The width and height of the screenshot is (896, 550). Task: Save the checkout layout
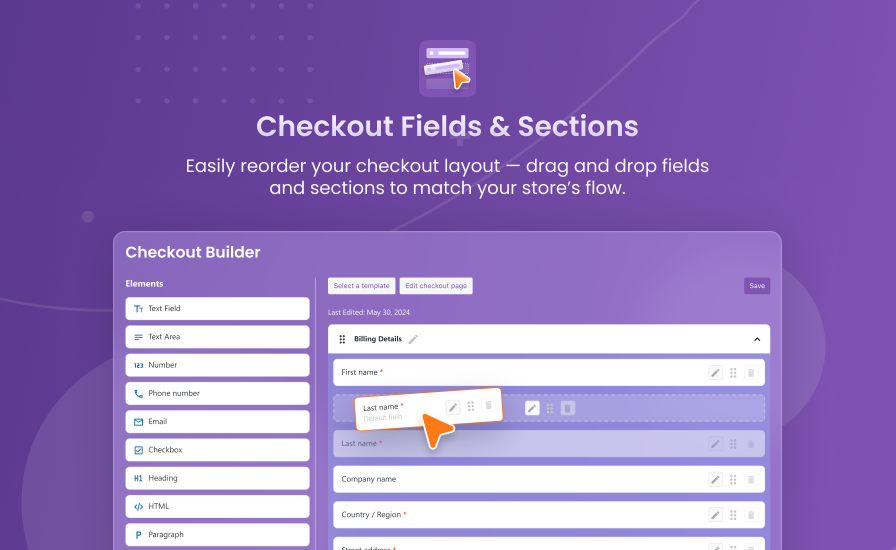tap(757, 286)
